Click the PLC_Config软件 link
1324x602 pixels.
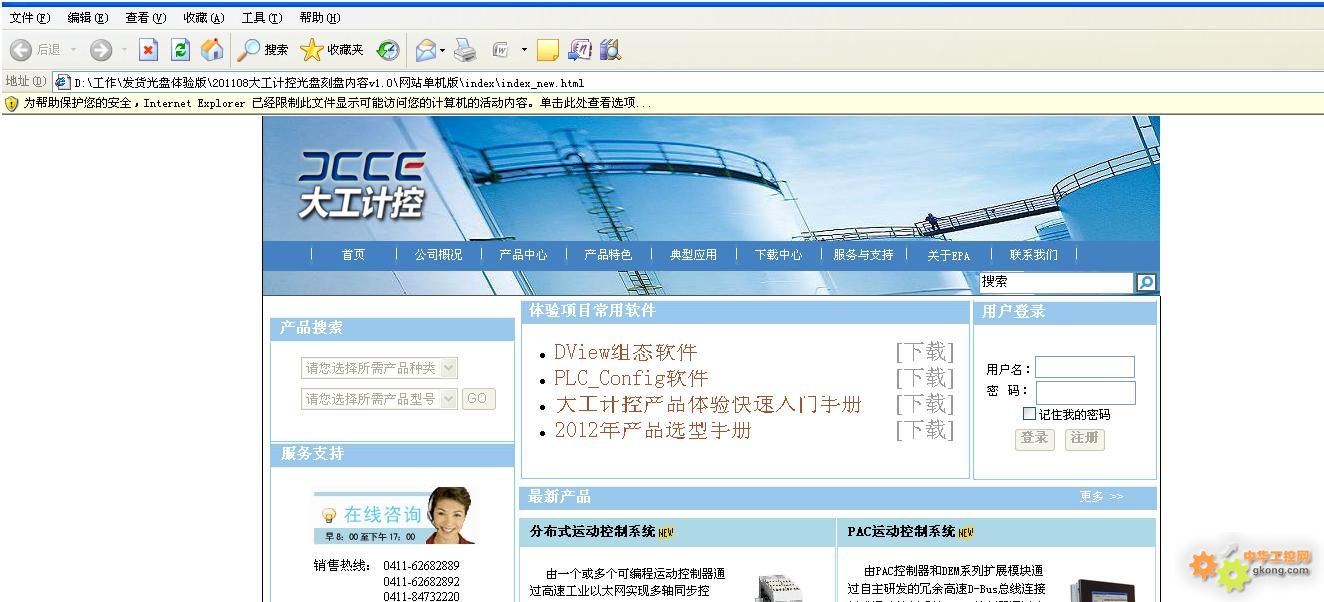pyautogui.click(x=631, y=378)
